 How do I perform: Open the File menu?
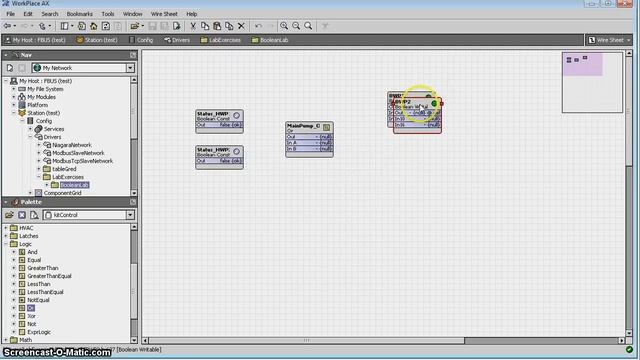11,14
